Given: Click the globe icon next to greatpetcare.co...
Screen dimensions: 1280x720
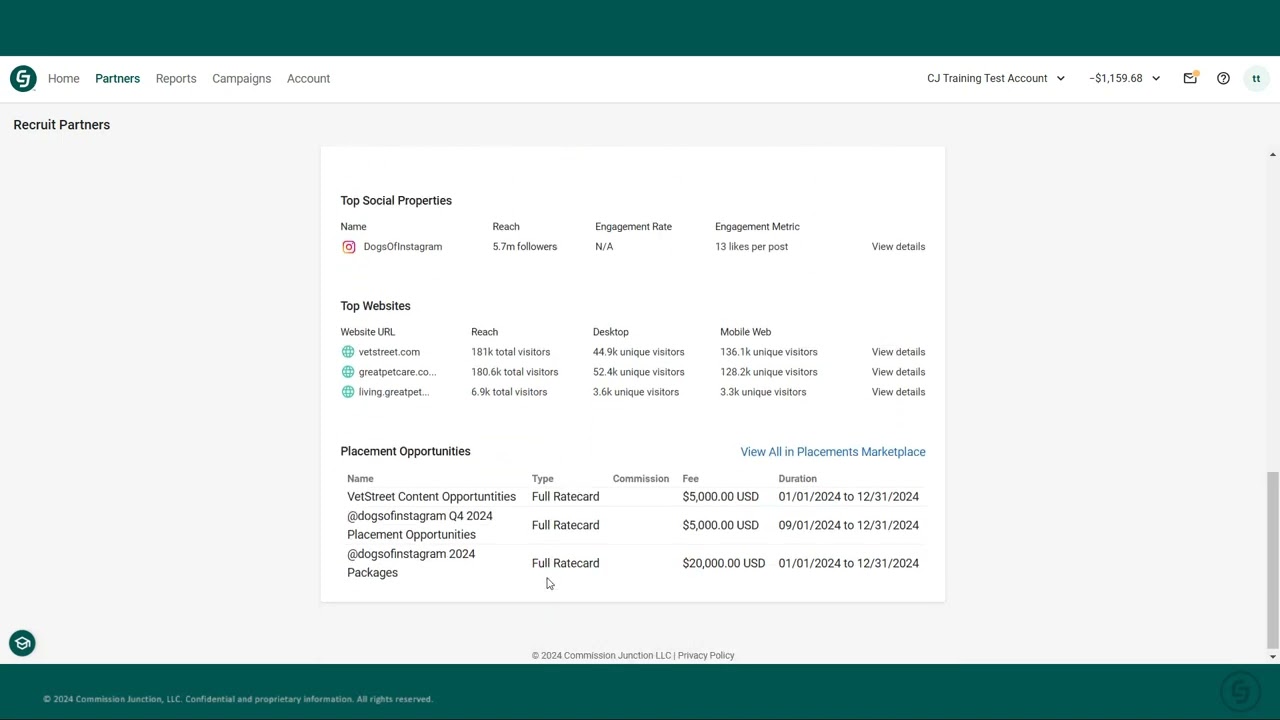Looking at the screenshot, I should (x=348, y=372).
